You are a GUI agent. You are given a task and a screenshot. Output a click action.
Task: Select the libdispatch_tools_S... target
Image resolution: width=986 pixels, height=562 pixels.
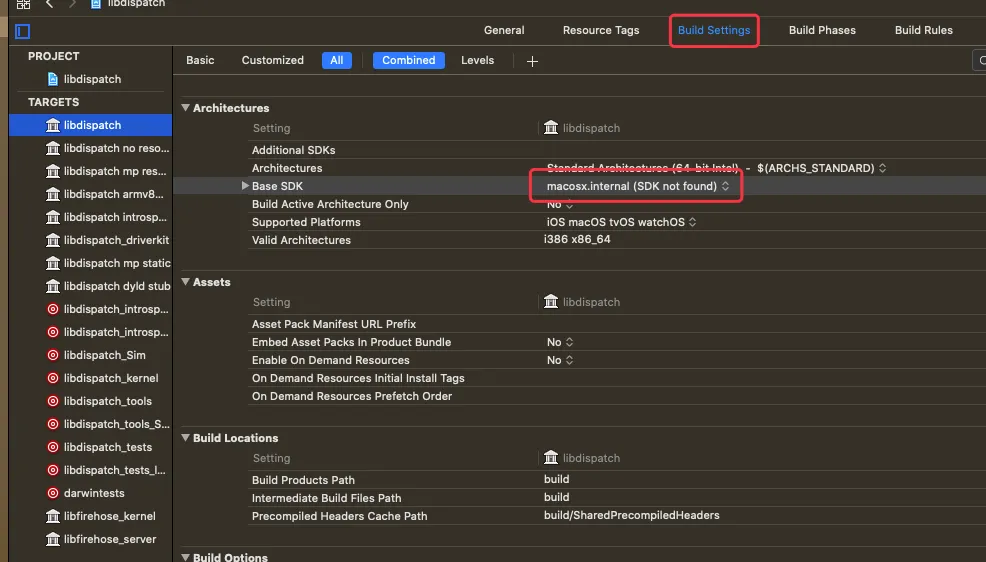coord(108,424)
